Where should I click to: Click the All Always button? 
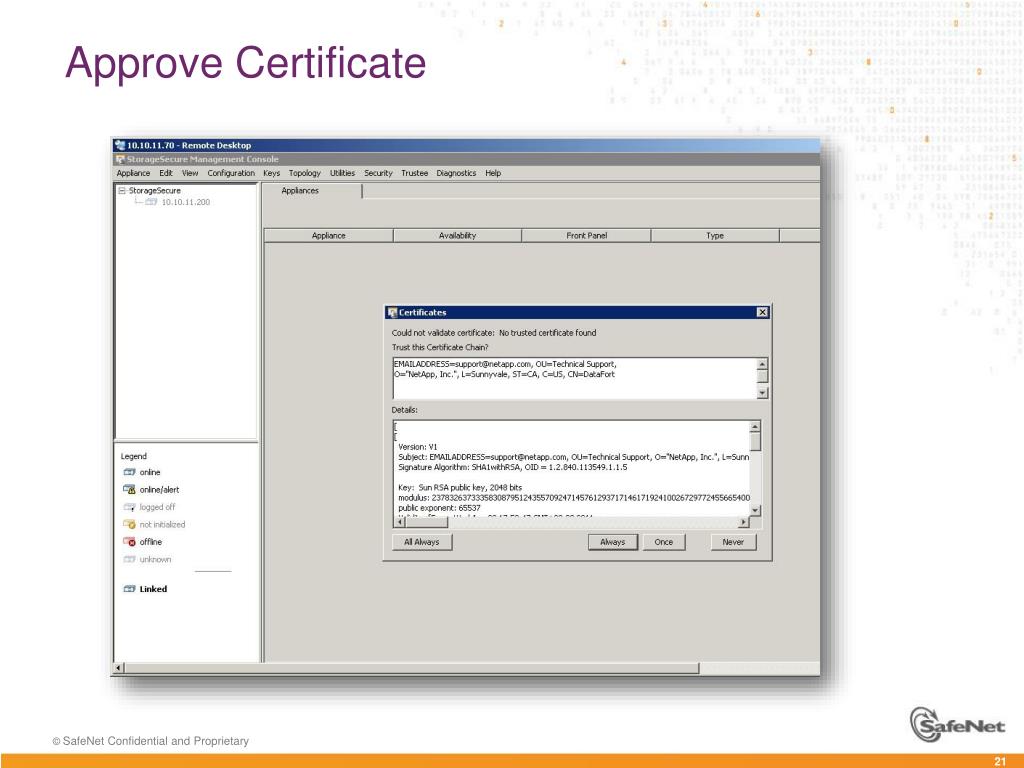coord(422,542)
